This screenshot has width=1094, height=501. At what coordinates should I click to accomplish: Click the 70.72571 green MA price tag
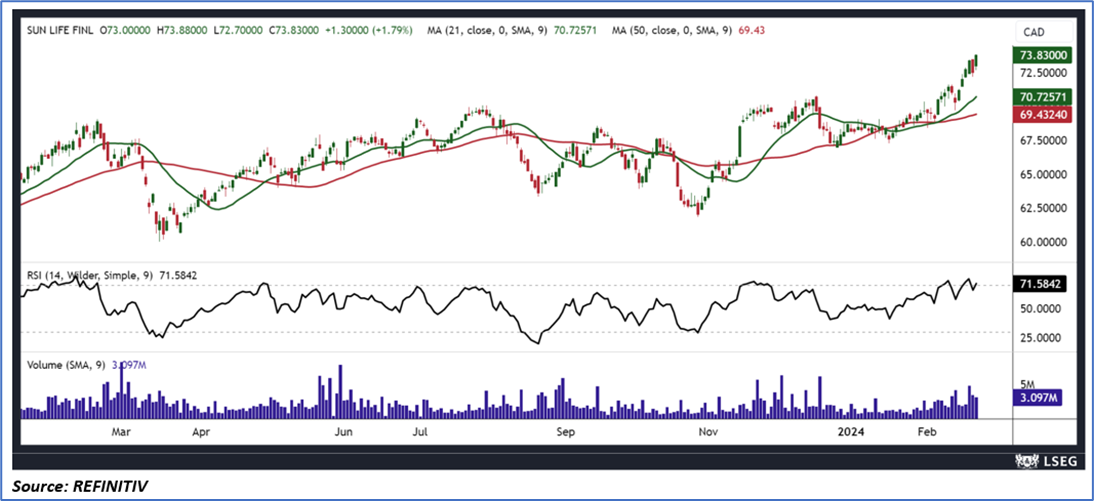[x=1044, y=97]
